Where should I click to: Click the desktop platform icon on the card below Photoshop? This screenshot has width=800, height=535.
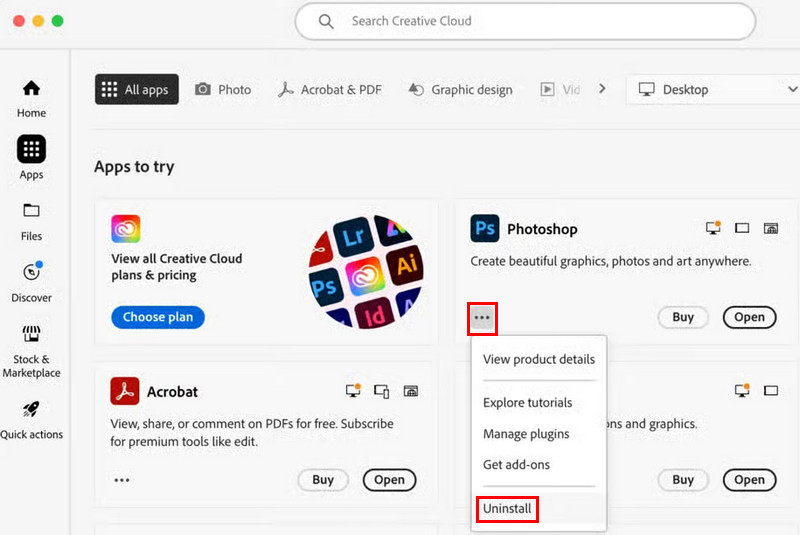(742, 391)
